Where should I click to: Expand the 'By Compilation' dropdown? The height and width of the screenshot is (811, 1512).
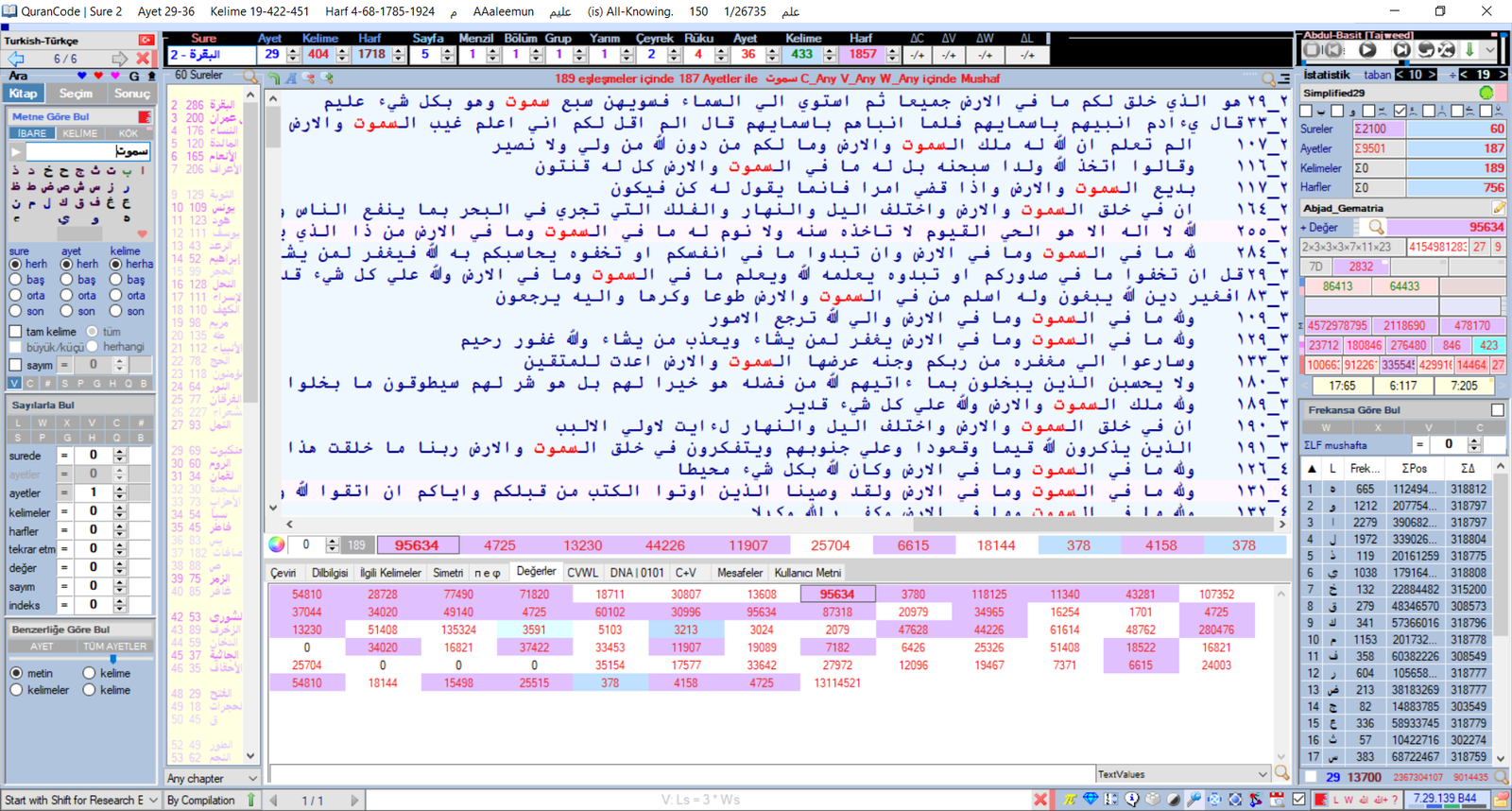[251, 800]
